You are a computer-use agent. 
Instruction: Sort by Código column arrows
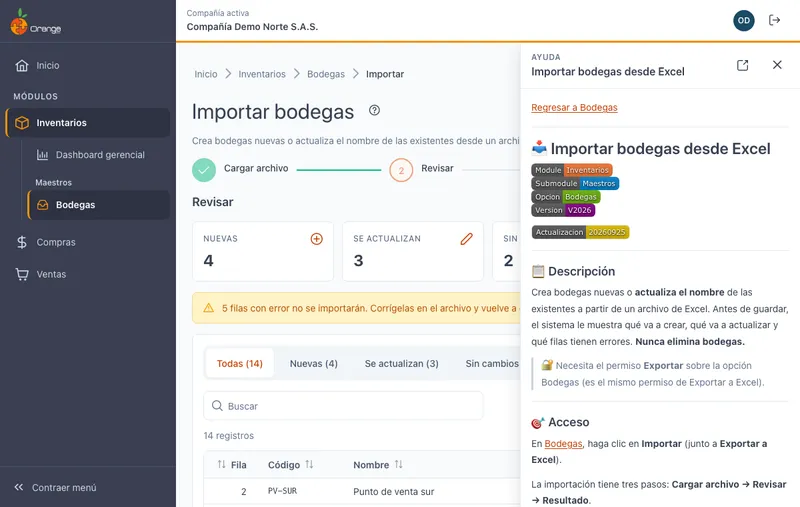[309, 464]
